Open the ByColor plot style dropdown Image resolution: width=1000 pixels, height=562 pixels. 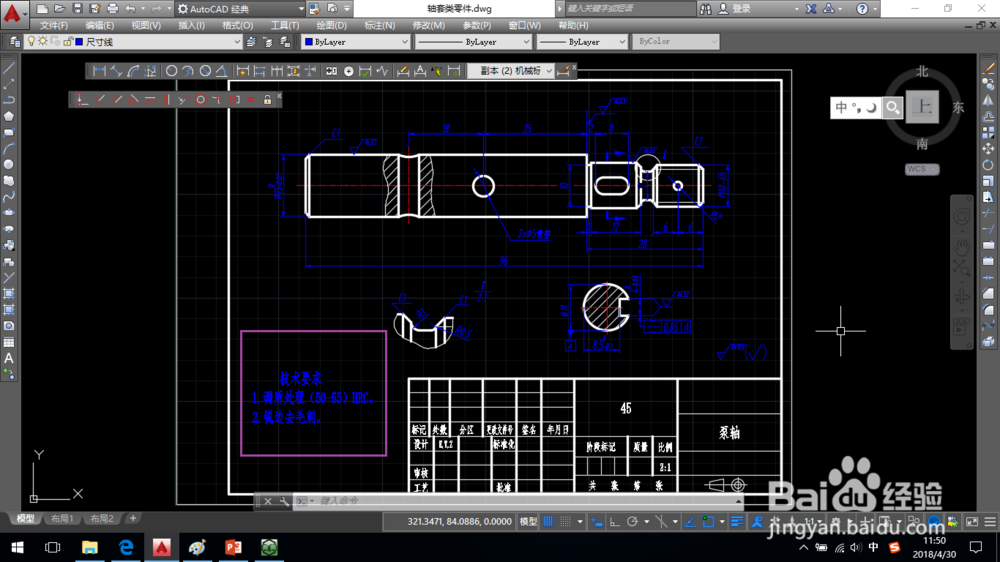(x=676, y=41)
